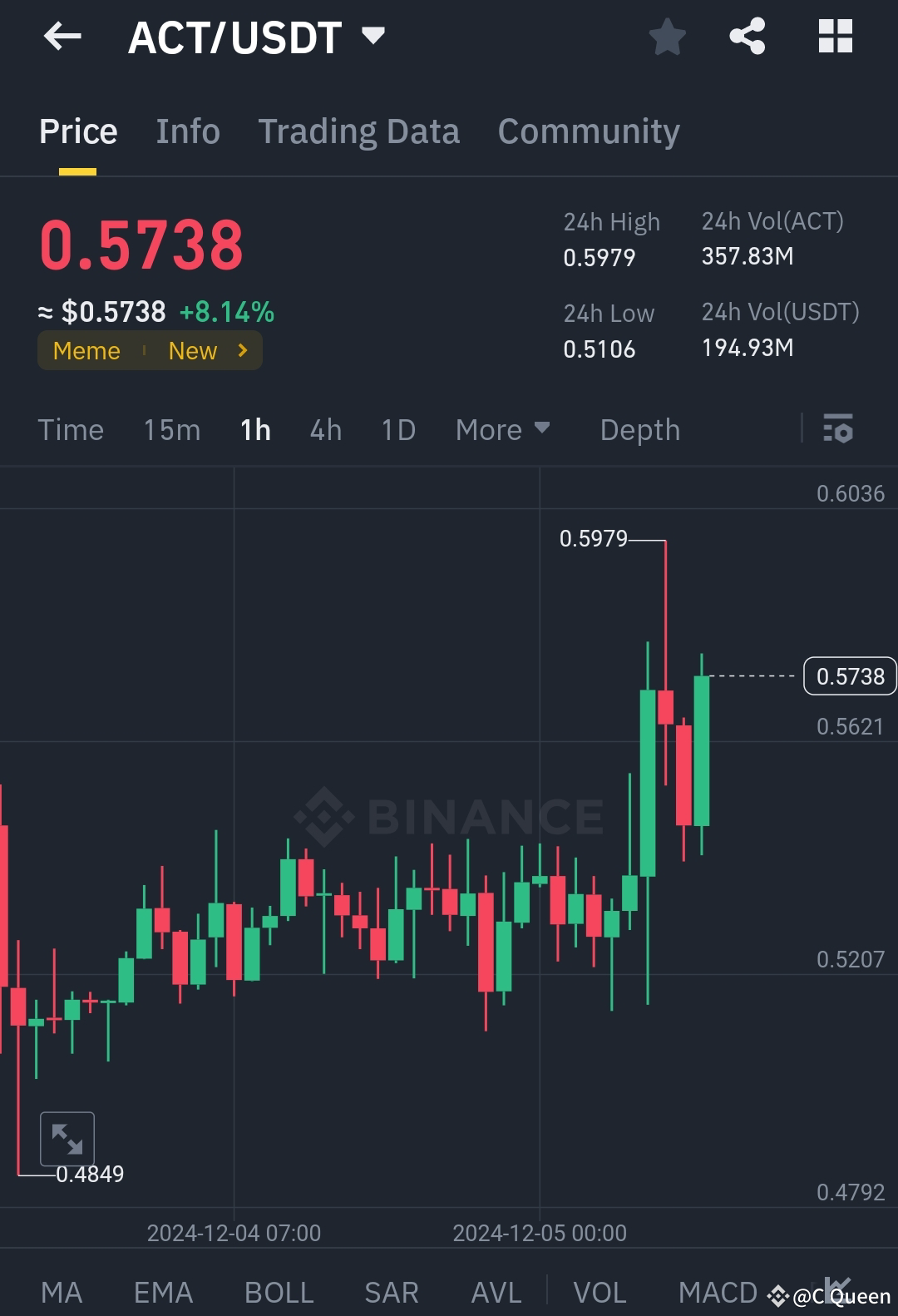Open the share icon
Image resolution: width=898 pixels, height=1316 pixels.
tap(747, 36)
